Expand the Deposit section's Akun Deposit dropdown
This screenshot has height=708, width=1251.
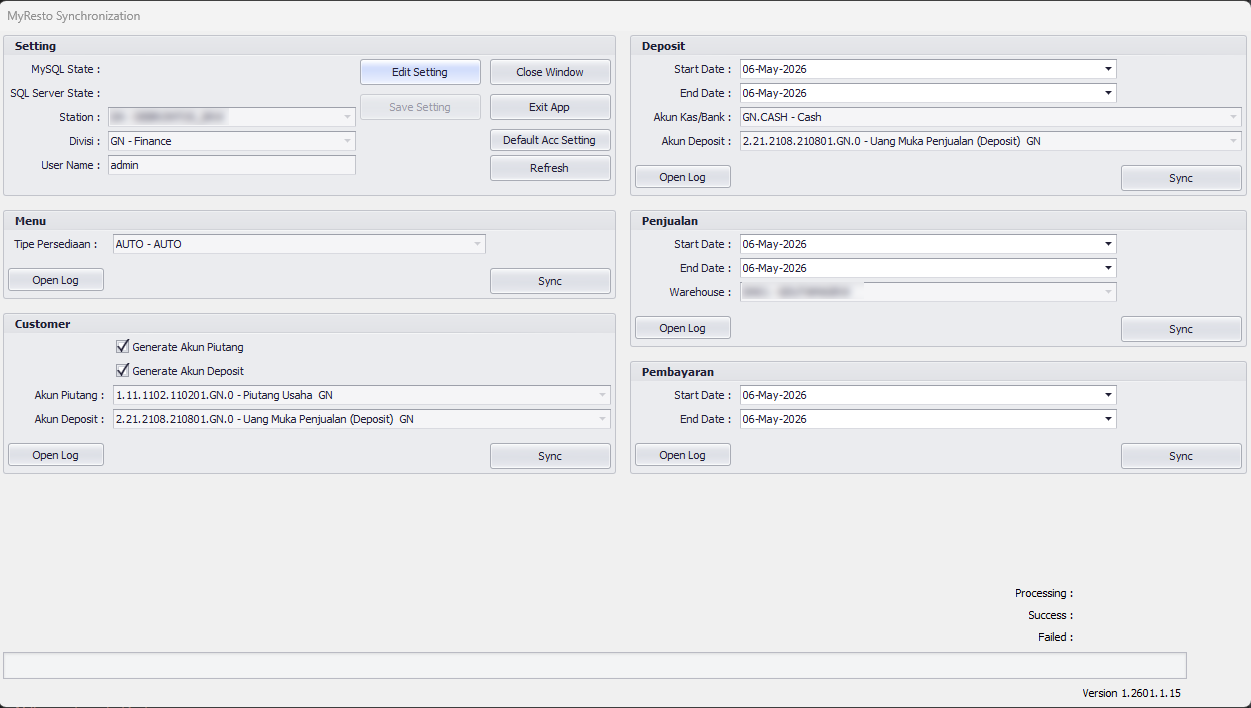(1234, 141)
